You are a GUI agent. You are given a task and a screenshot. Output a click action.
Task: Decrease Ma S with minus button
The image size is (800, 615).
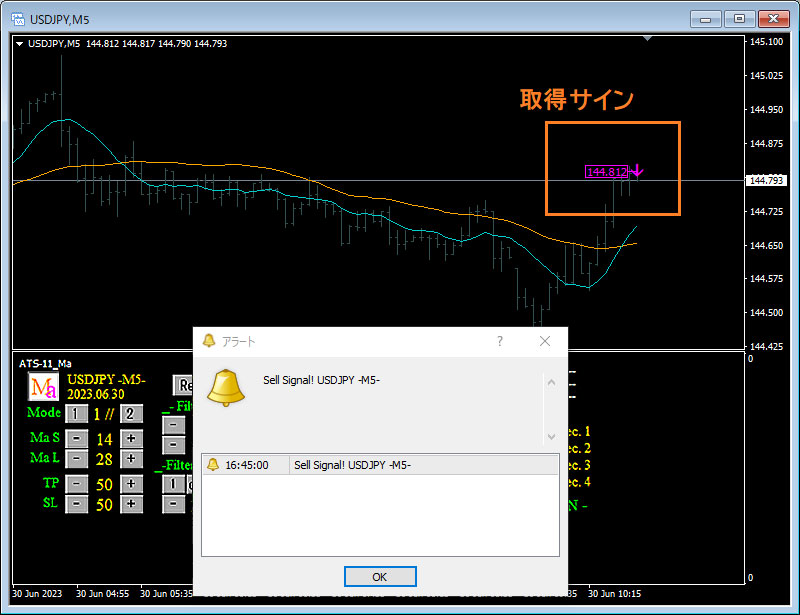pyautogui.click(x=77, y=438)
